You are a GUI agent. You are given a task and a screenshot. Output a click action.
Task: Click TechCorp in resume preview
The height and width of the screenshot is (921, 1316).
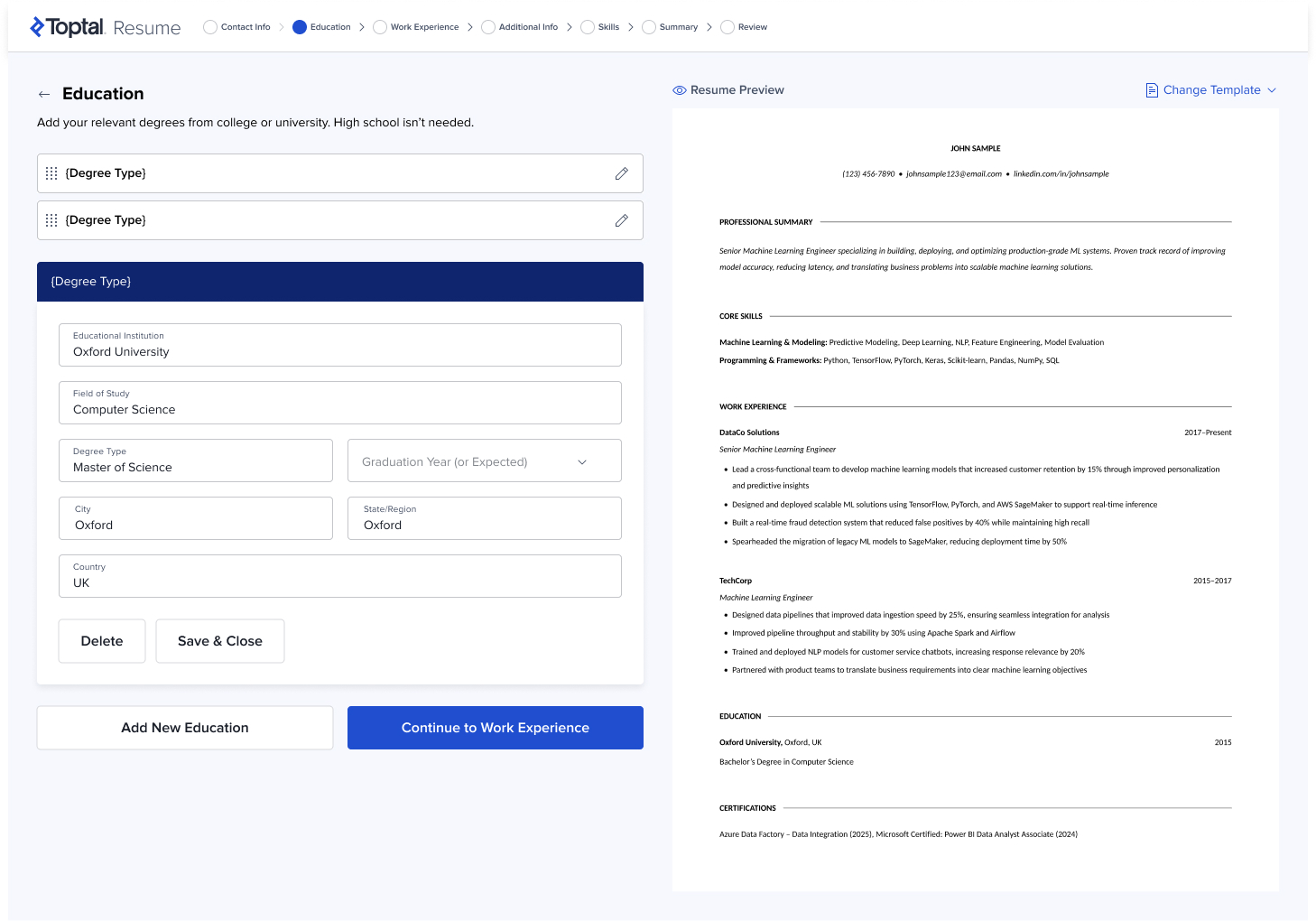pyautogui.click(x=736, y=581)
